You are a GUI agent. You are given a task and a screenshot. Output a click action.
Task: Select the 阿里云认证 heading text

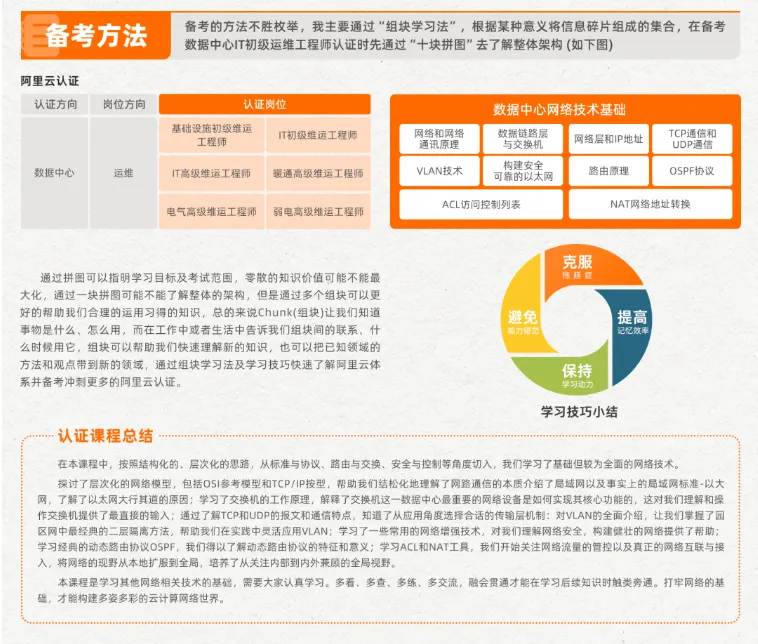point(50,81)
